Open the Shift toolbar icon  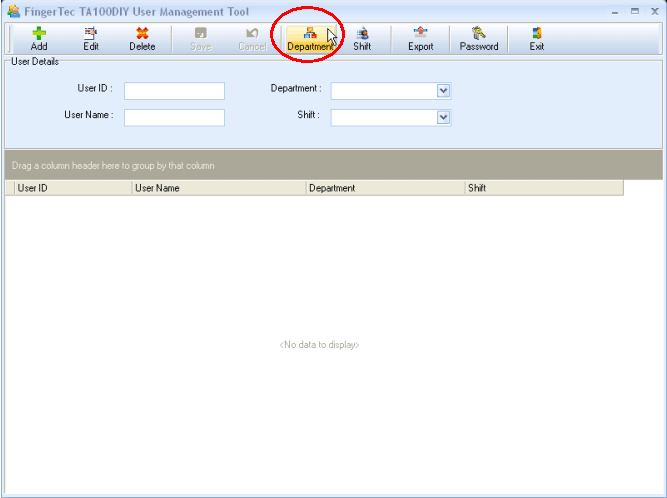coord(362,39)
